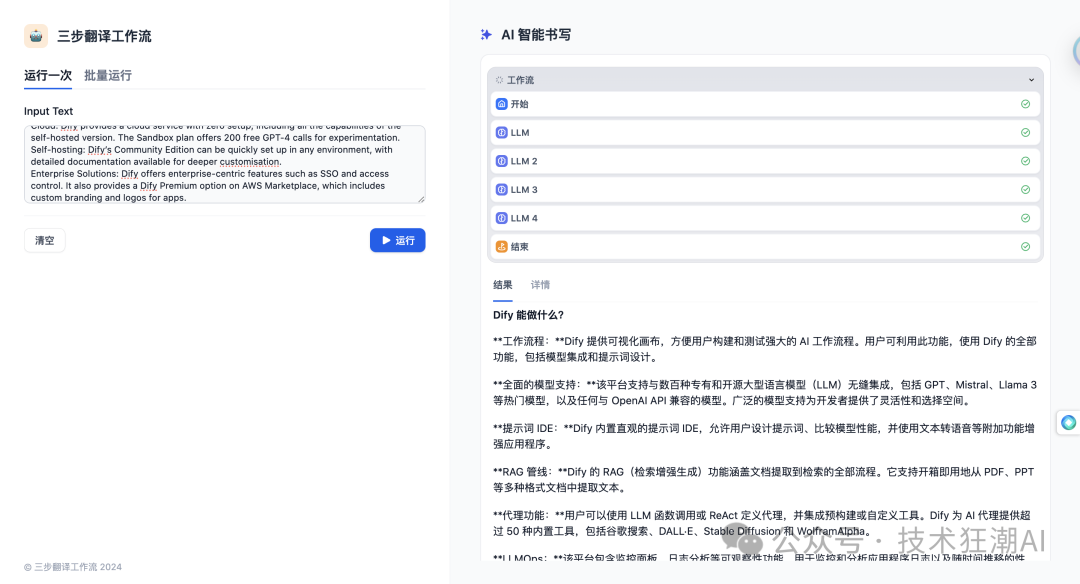
Task: Click the green check on 结束 row
Action: (x=1026, y=247)
